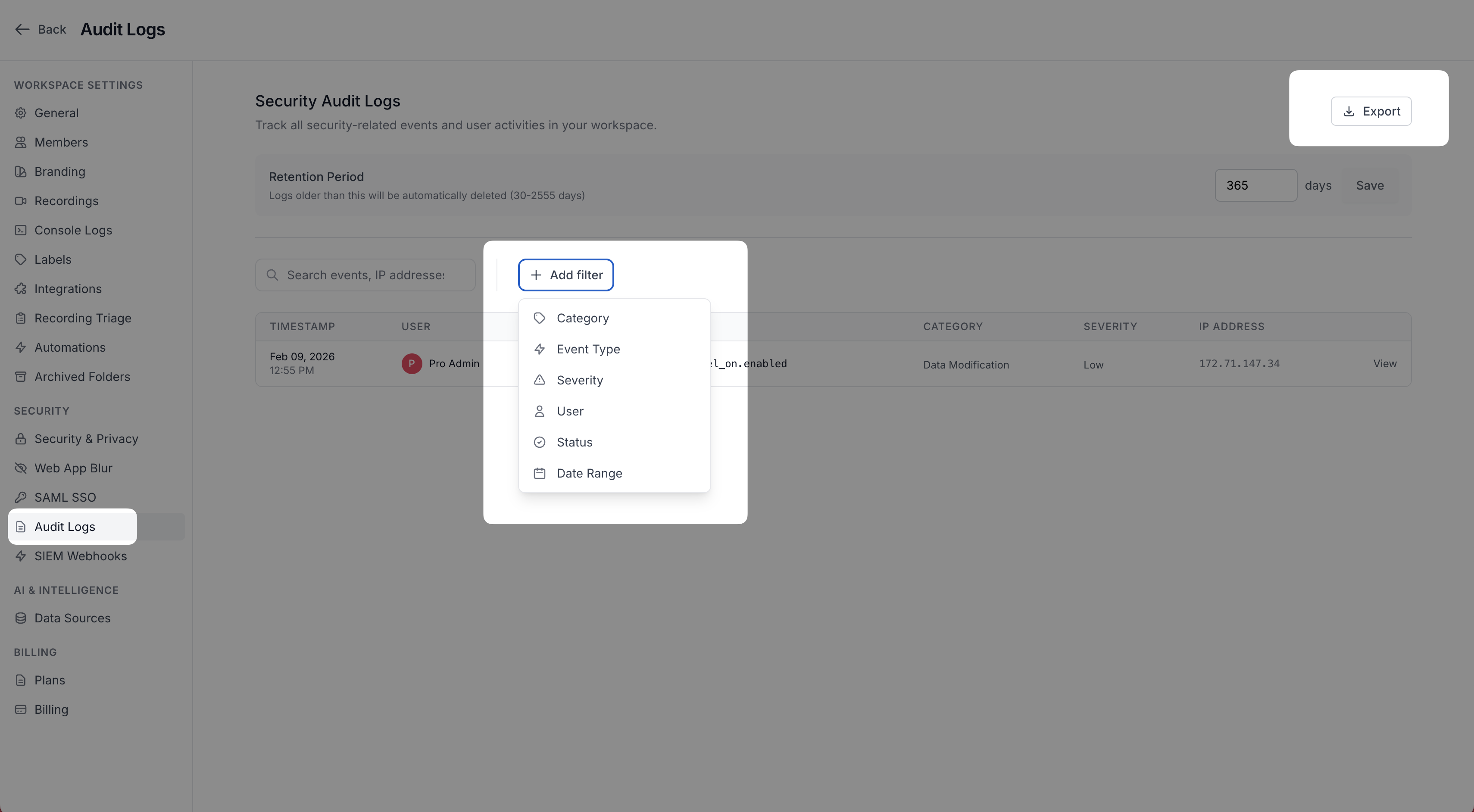Save the retention period setting
The image size is (1474, 812).
point(1369,185)
